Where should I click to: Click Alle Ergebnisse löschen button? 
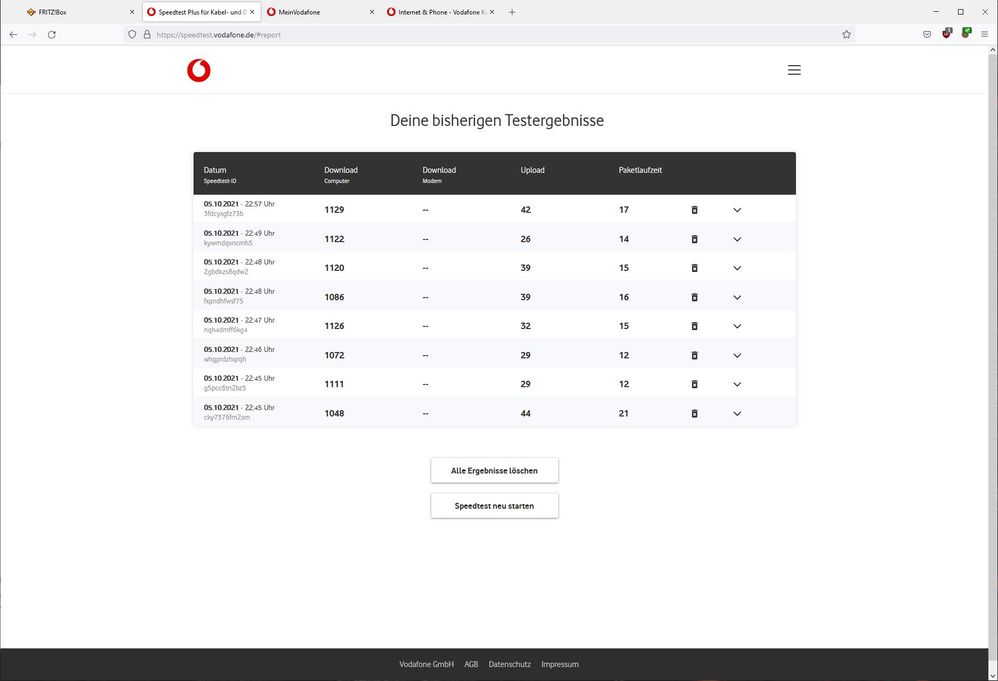495,470
